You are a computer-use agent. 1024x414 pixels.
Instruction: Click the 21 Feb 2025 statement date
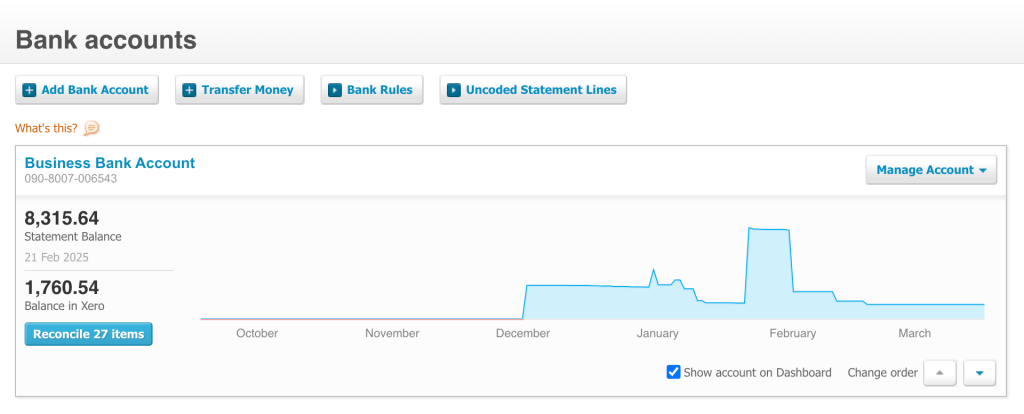[x=56, y=257]
